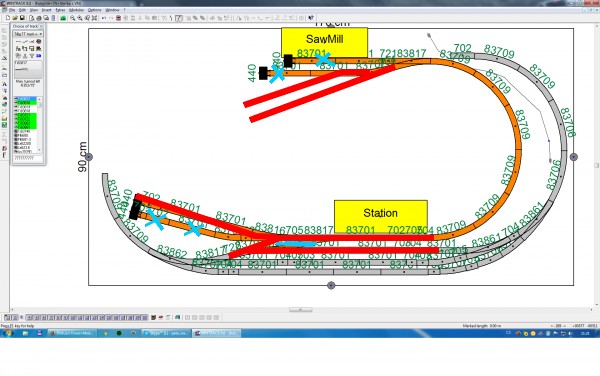
Task: Open the track system dropdown in Choice of track
Action: coord(28,34)
